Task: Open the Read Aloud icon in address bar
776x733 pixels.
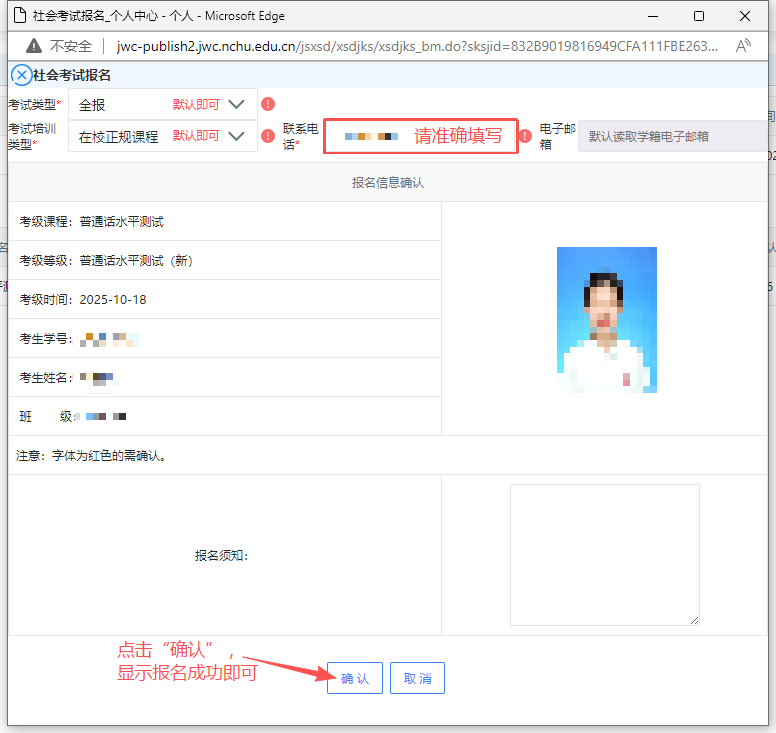Action: tap(743, 46)
